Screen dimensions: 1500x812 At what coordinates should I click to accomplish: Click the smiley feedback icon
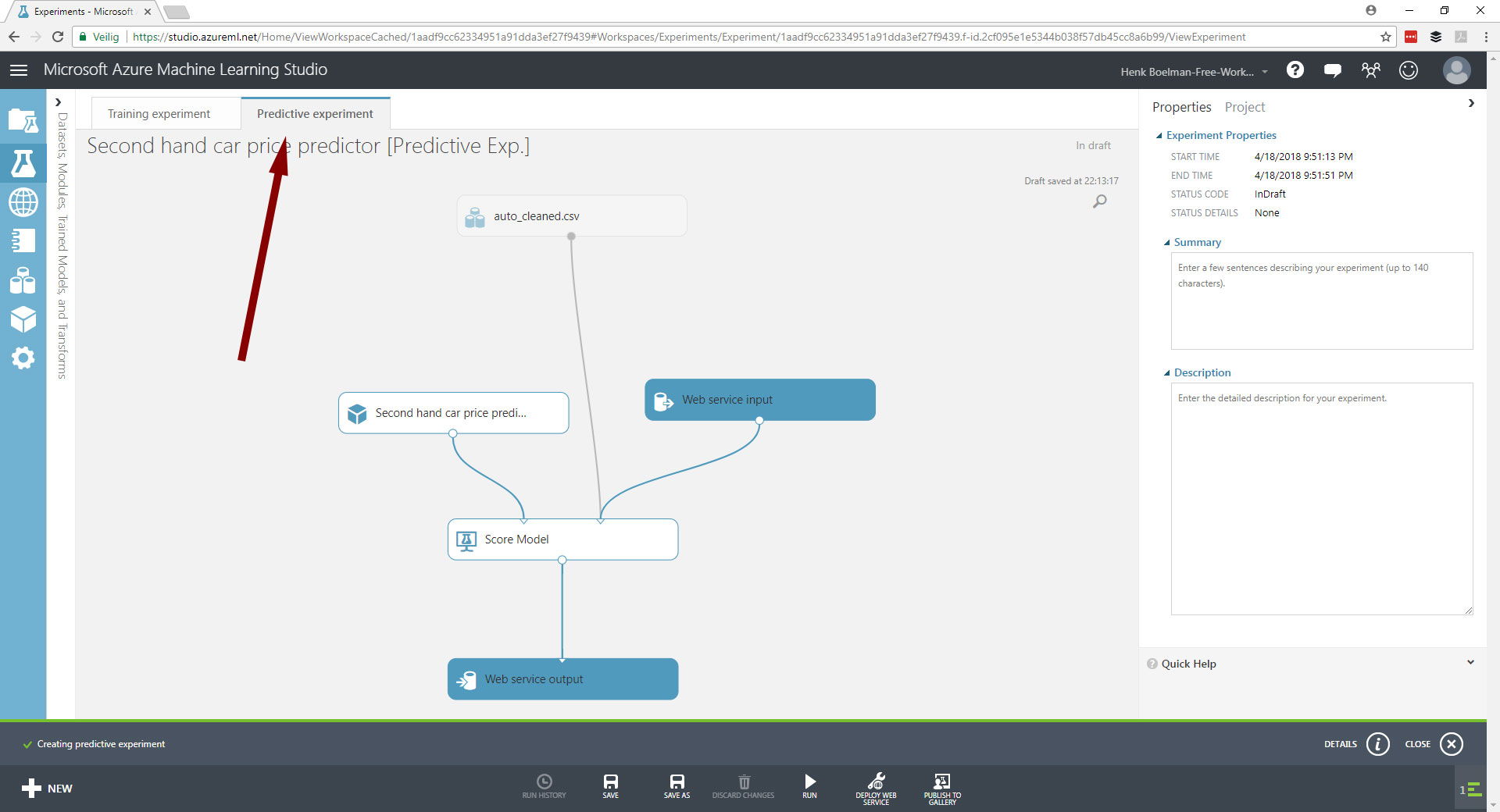[1409, 70]
